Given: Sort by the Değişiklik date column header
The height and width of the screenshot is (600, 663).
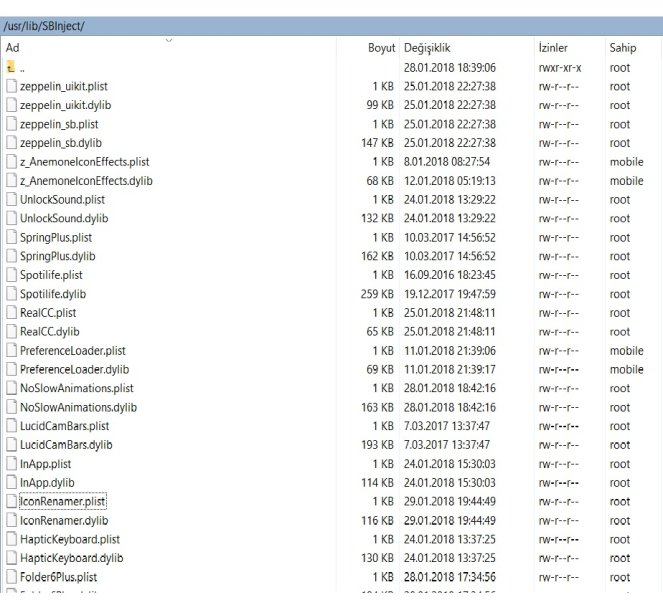Looking at the screenshot, I should click(428, 48).
